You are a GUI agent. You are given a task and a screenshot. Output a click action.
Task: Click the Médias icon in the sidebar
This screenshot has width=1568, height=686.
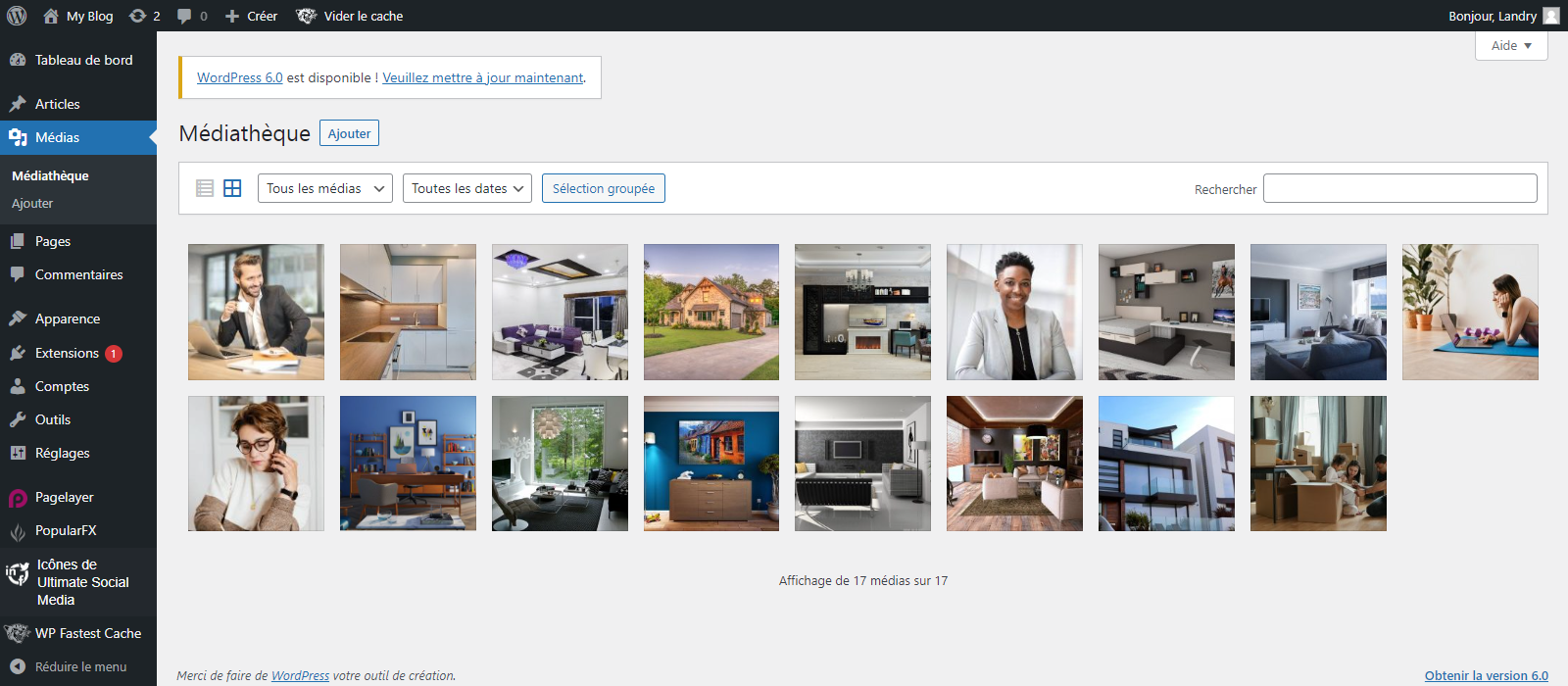(x=18, y=137)
